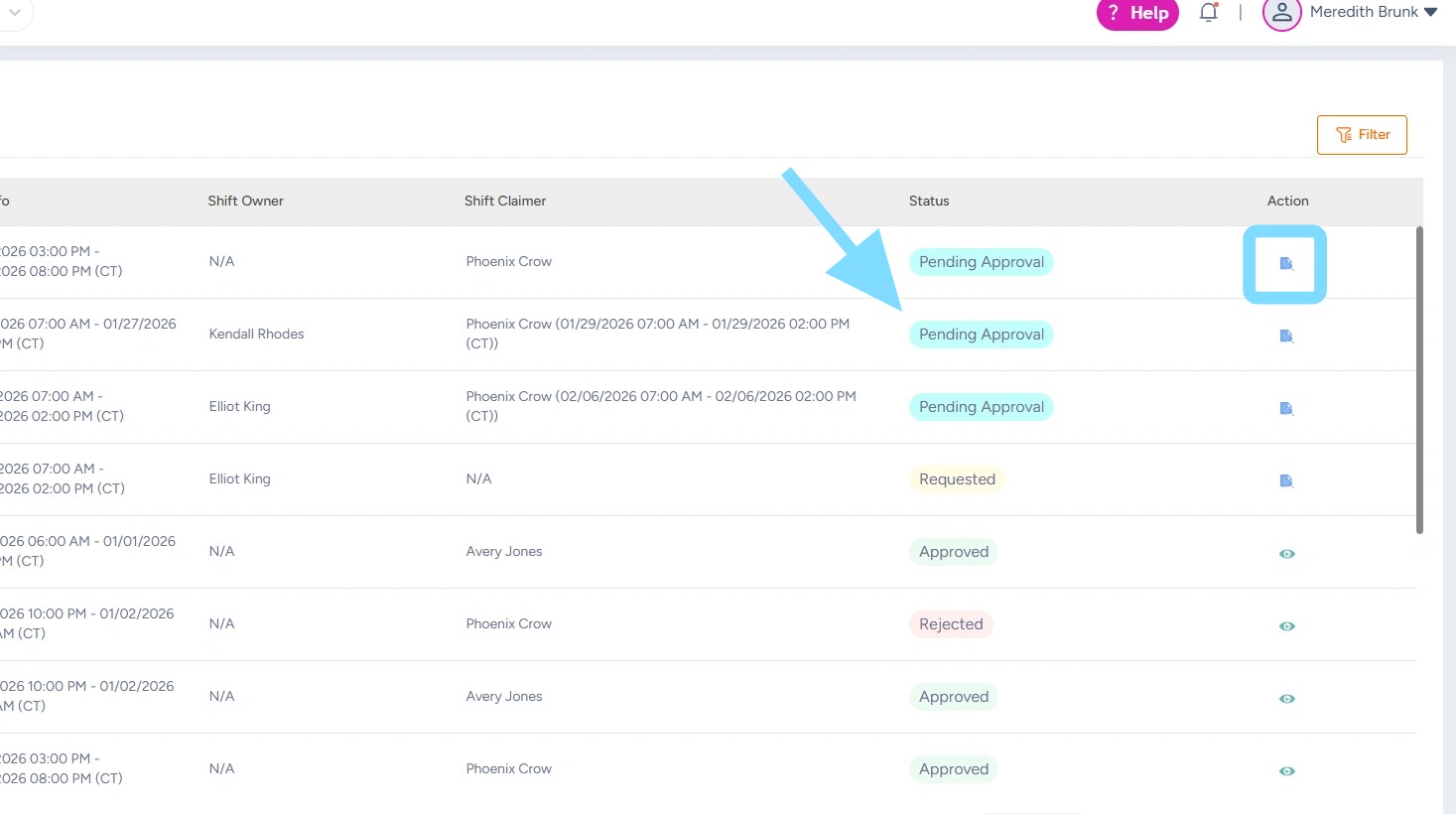Click the Status column header
1456x814 pixels.
929,201
